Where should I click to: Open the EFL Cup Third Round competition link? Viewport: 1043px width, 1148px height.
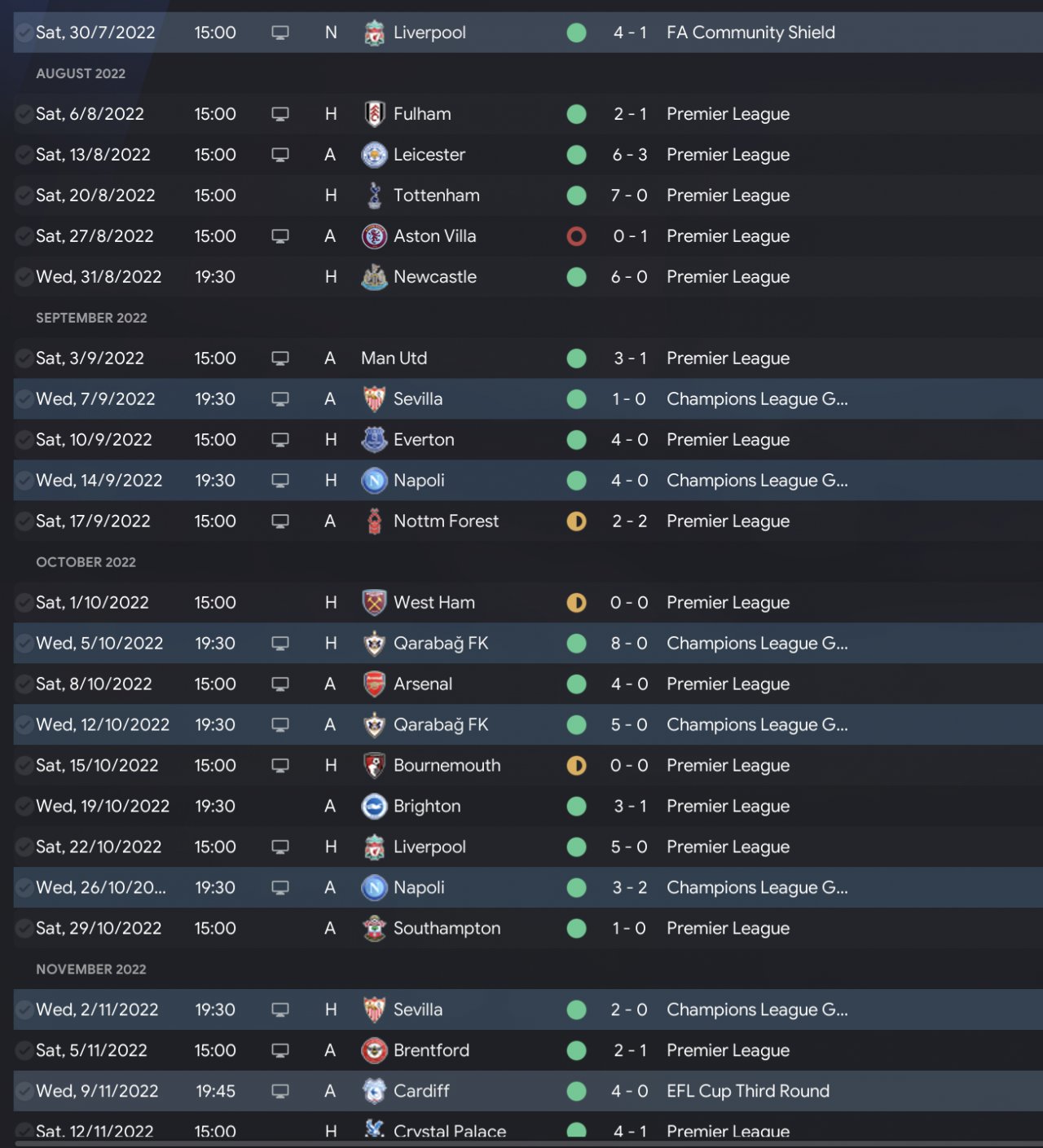(747, 1092)
